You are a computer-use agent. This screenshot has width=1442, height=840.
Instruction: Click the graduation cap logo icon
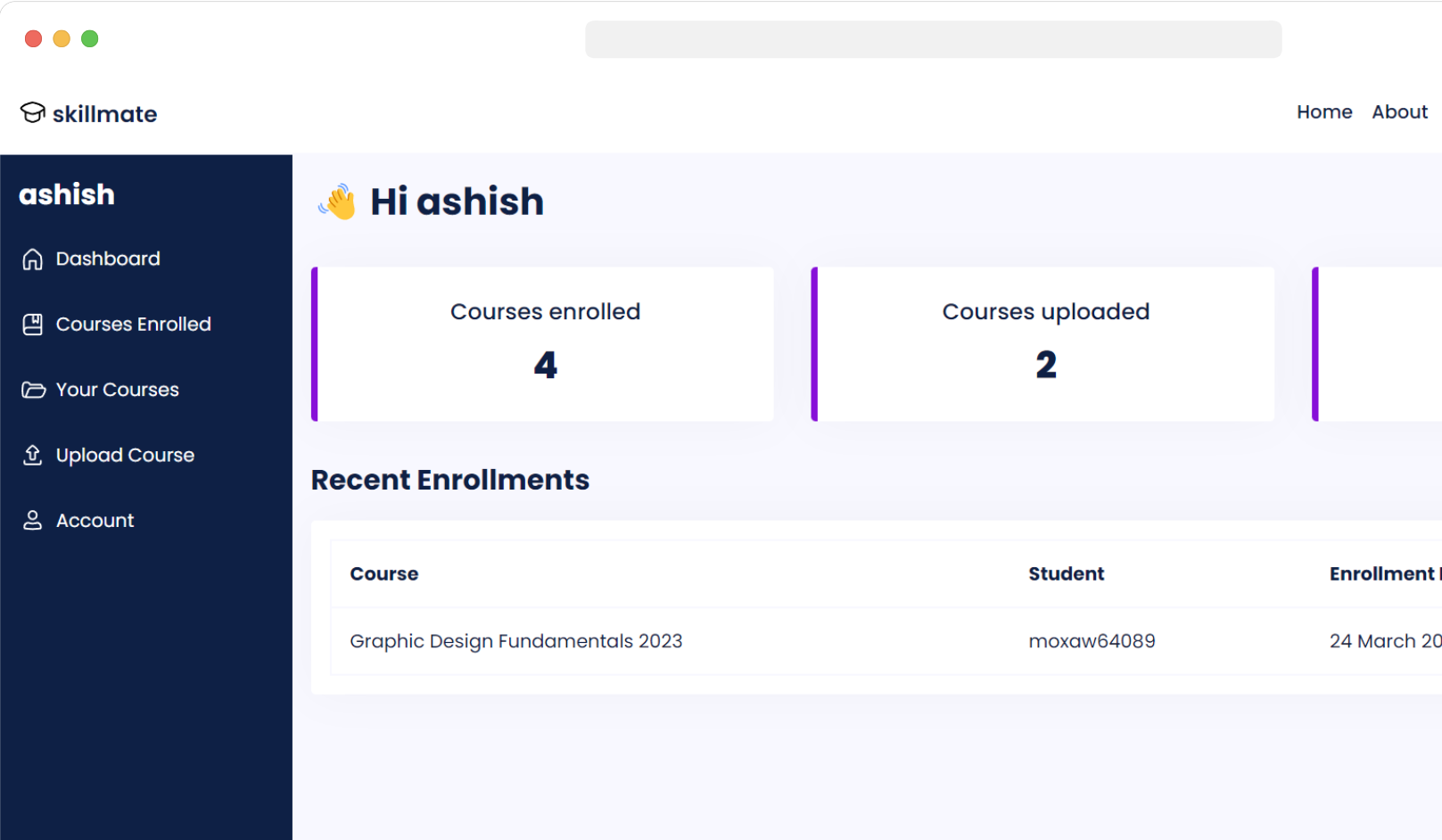pyautogui.click(x=33, y=112)
